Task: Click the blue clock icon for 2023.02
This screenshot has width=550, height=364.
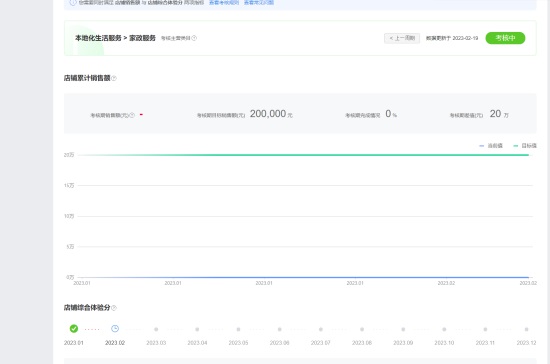Action: coord(115,329)
